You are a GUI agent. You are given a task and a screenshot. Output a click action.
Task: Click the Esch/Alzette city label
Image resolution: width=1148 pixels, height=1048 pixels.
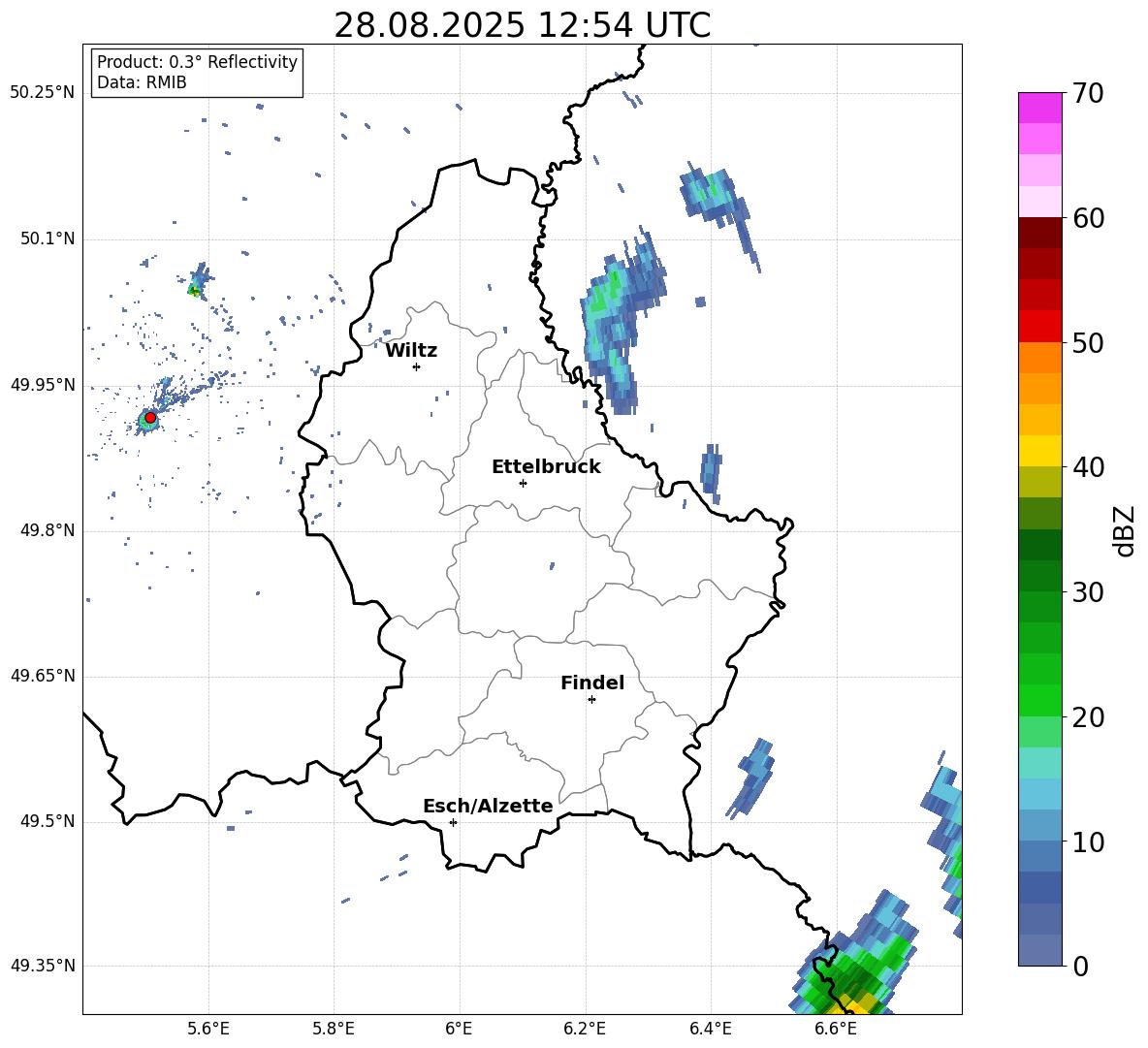point(488,806)
